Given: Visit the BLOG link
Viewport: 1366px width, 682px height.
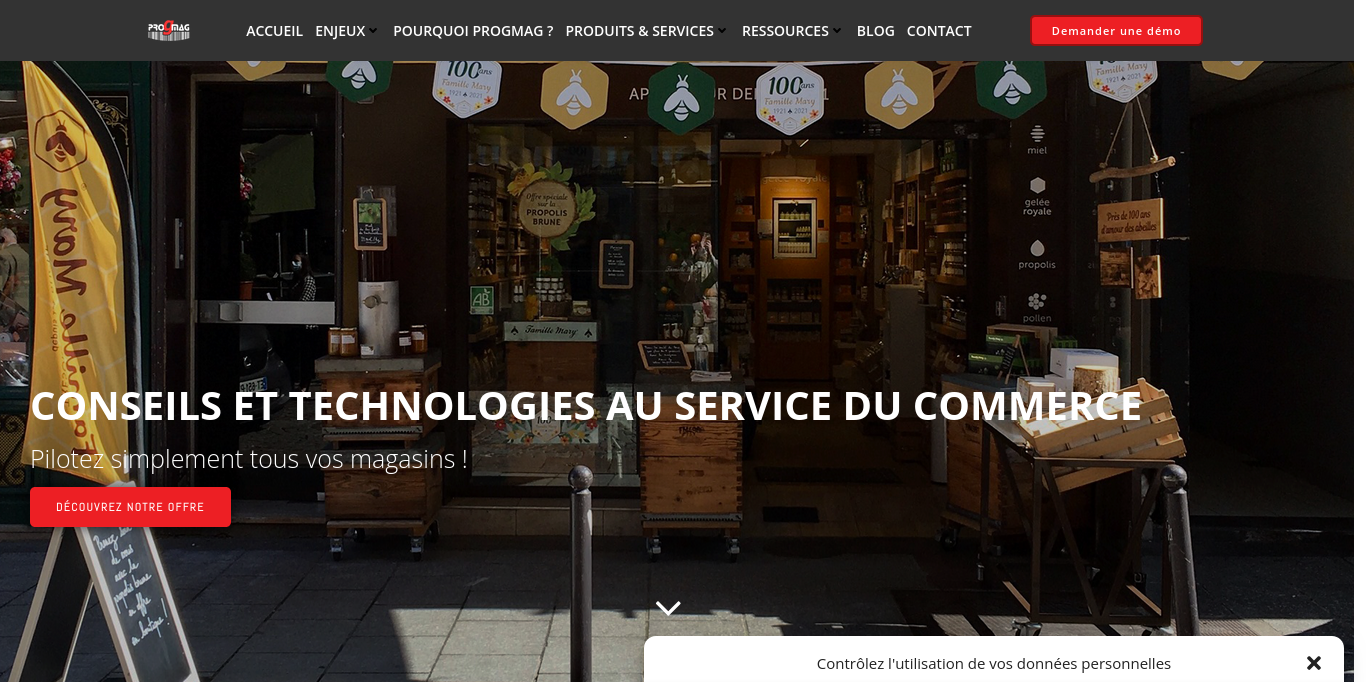Looking at the screenshot, I should pyautogui.click(x=876, y=30).
